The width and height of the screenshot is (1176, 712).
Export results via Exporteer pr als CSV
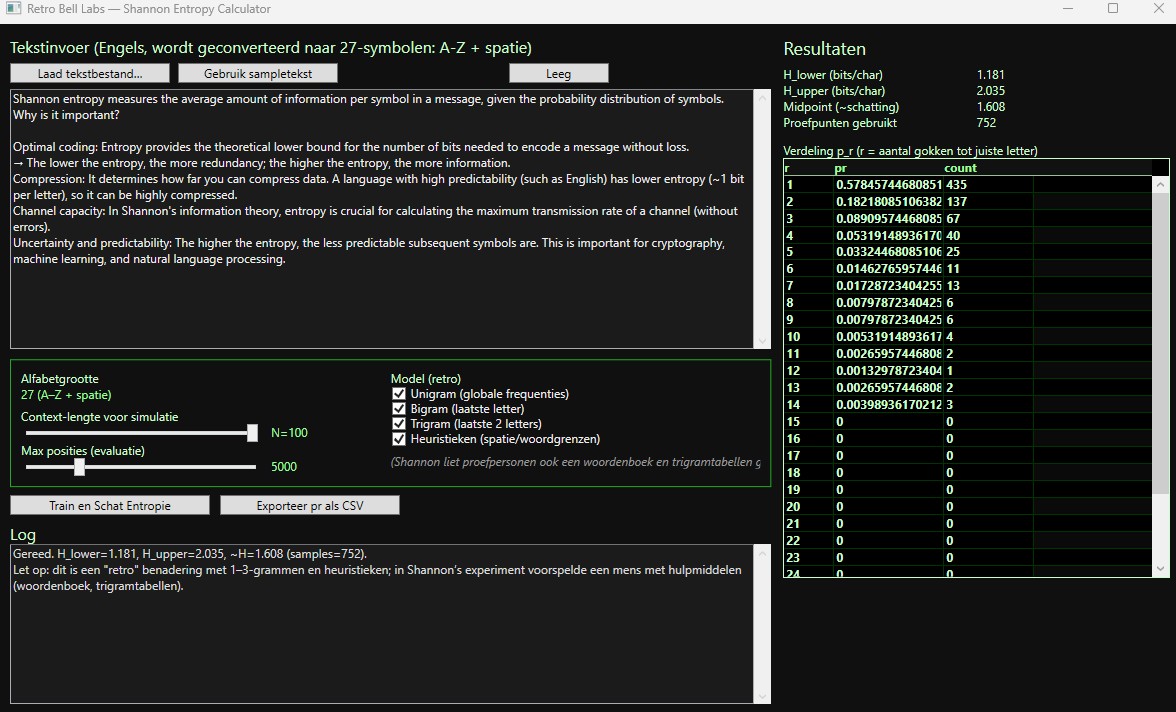(x=310, y=505)
